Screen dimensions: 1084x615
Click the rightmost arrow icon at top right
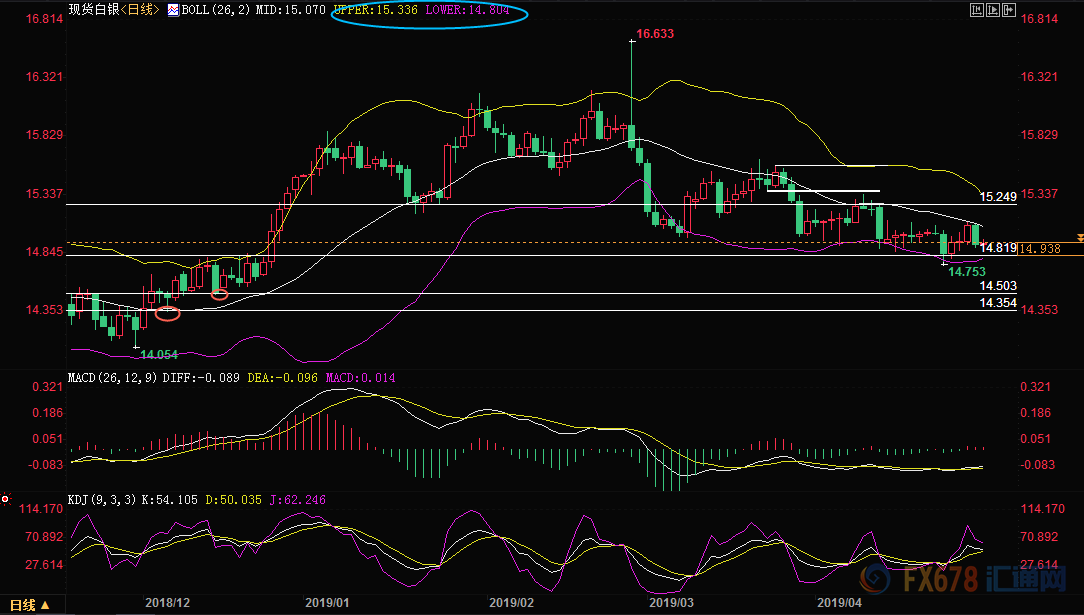[x=1010, y=10]
